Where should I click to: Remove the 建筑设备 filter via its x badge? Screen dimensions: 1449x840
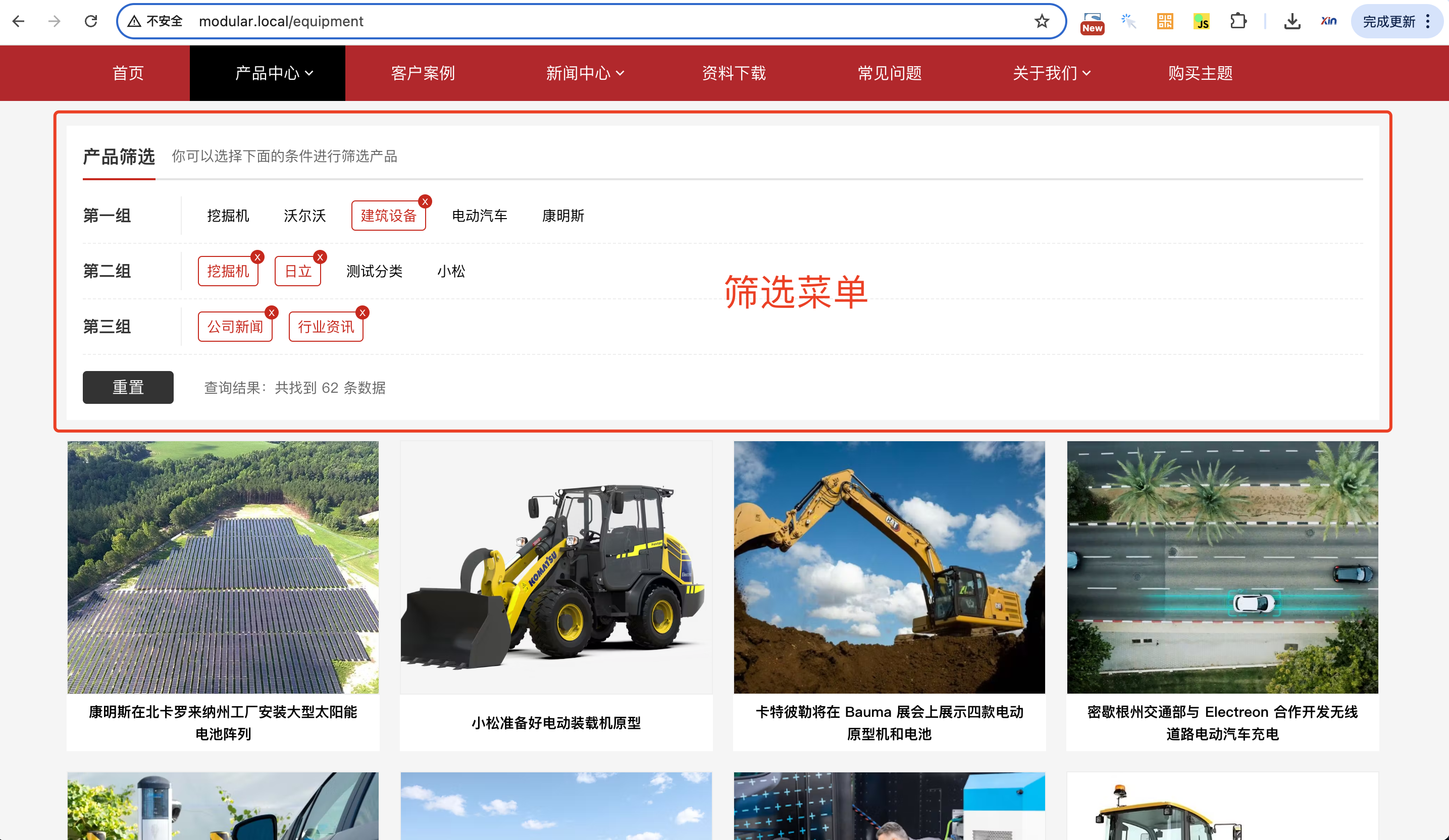[425, 202]
